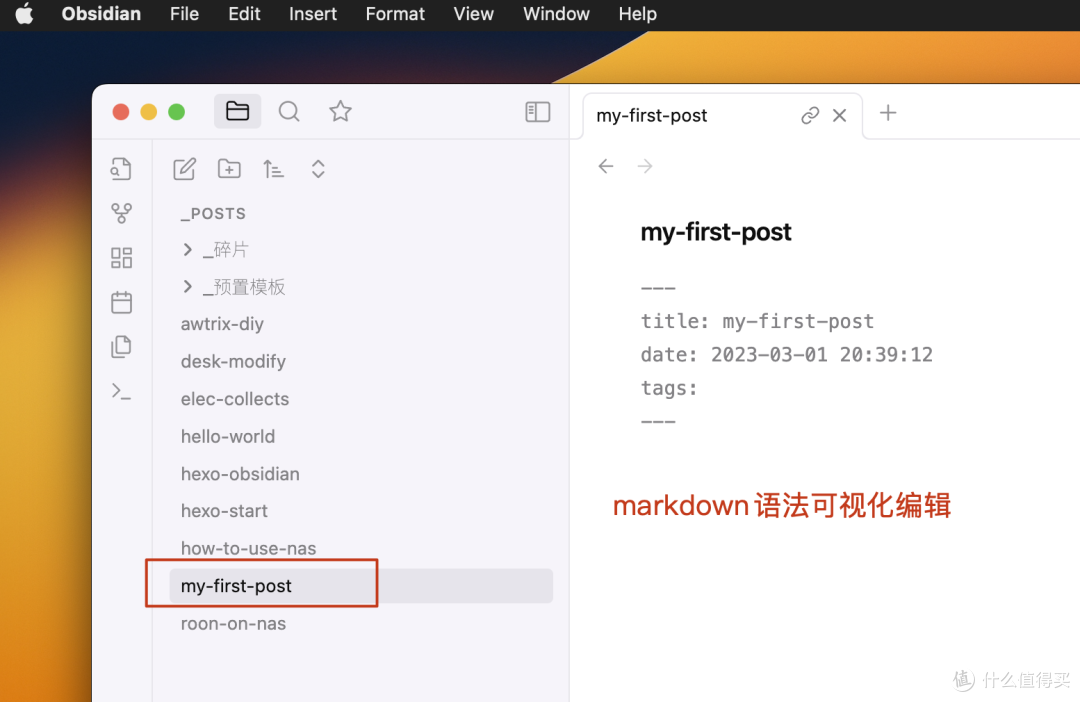Click the link icon on the my-first-post tab
This screenshot has width=1080, height=702.
[809, 116]
